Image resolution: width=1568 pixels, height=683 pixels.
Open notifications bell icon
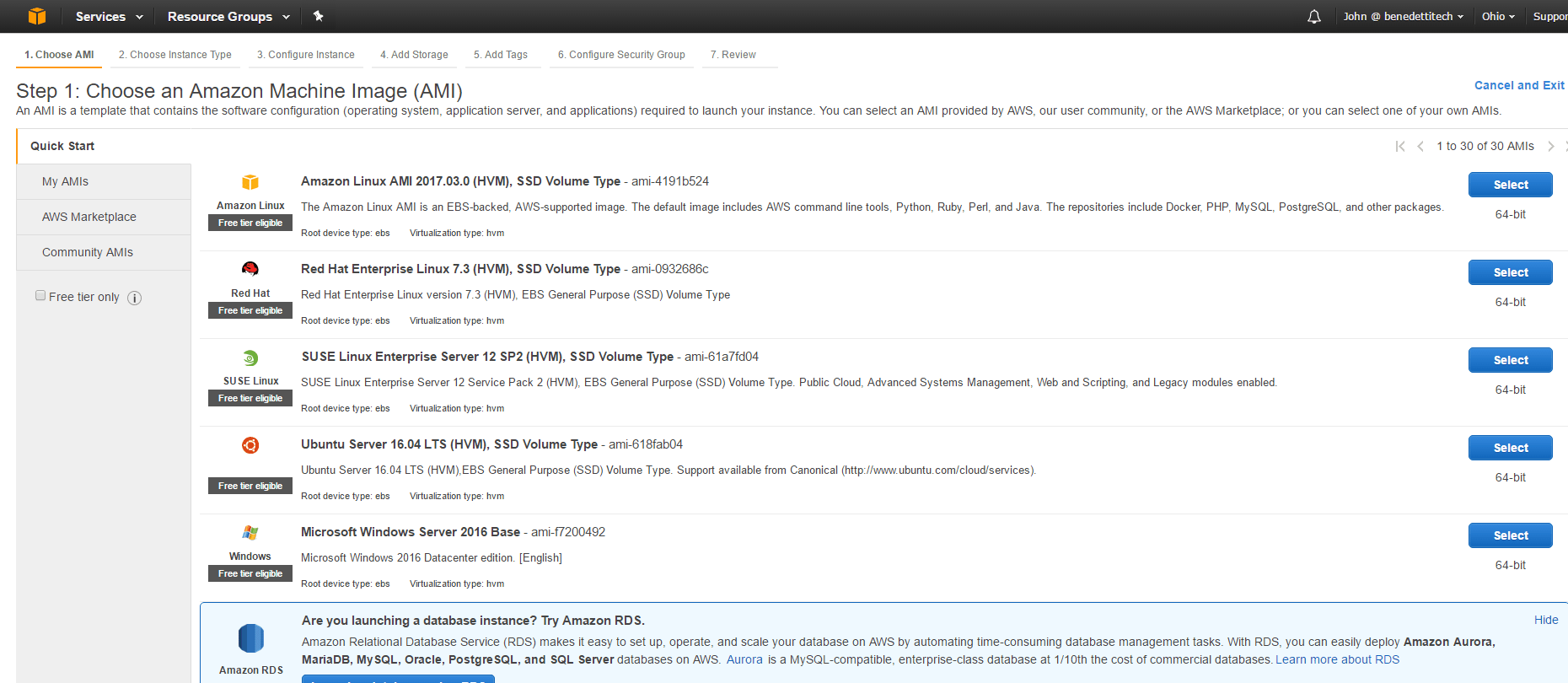tap(1313, 17)
